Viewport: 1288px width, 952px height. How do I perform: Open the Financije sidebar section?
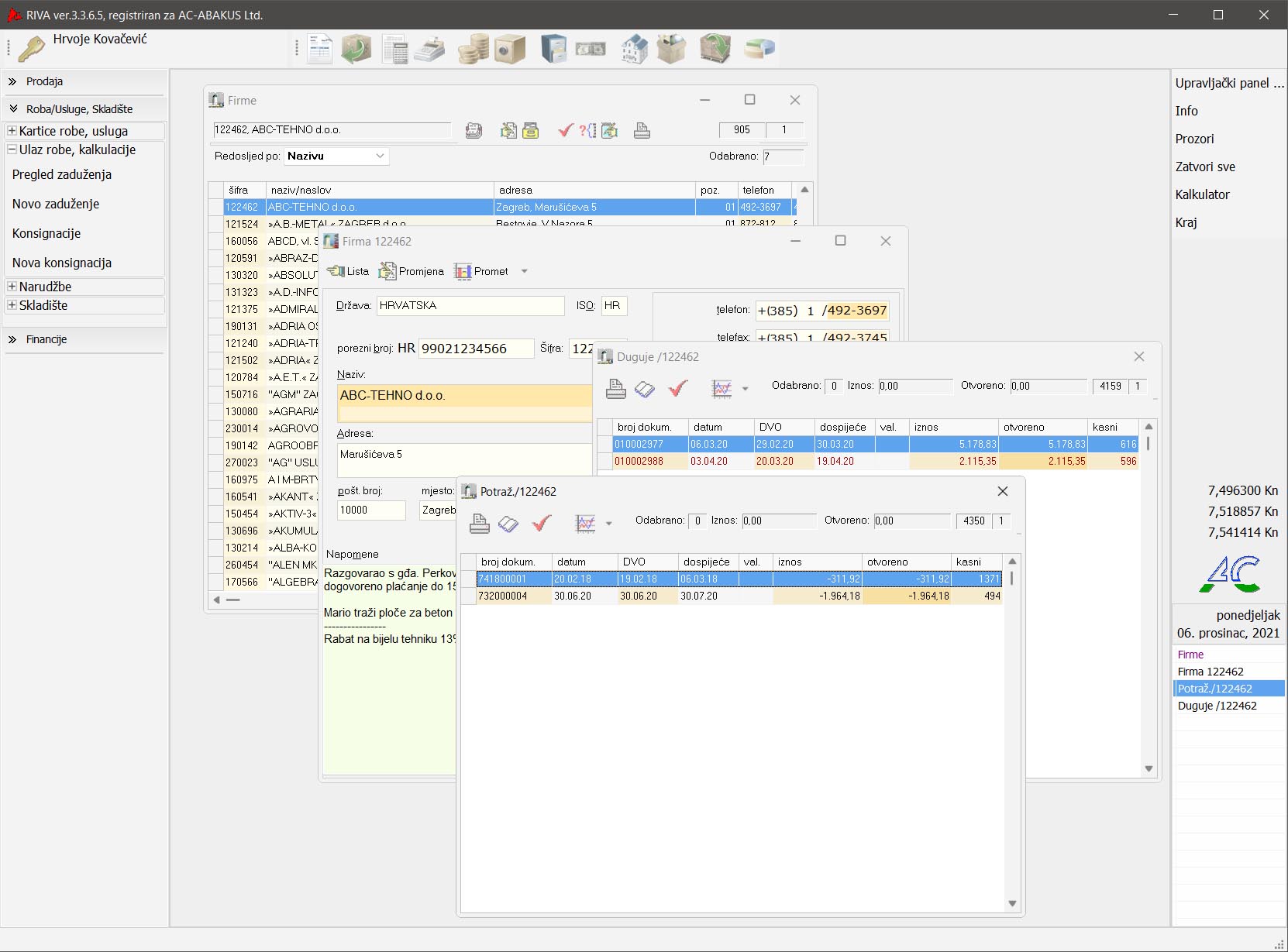[46, 339]
